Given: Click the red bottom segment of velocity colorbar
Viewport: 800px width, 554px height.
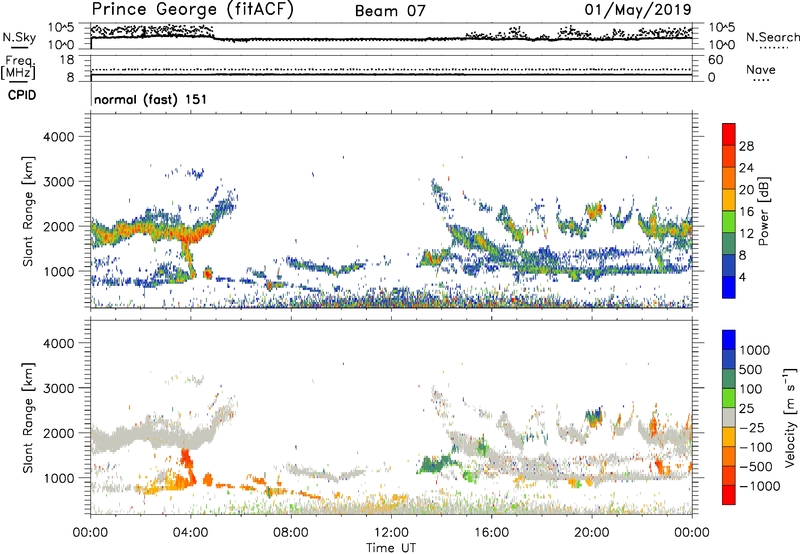Looking at the screenshot, I should (729, 495).
